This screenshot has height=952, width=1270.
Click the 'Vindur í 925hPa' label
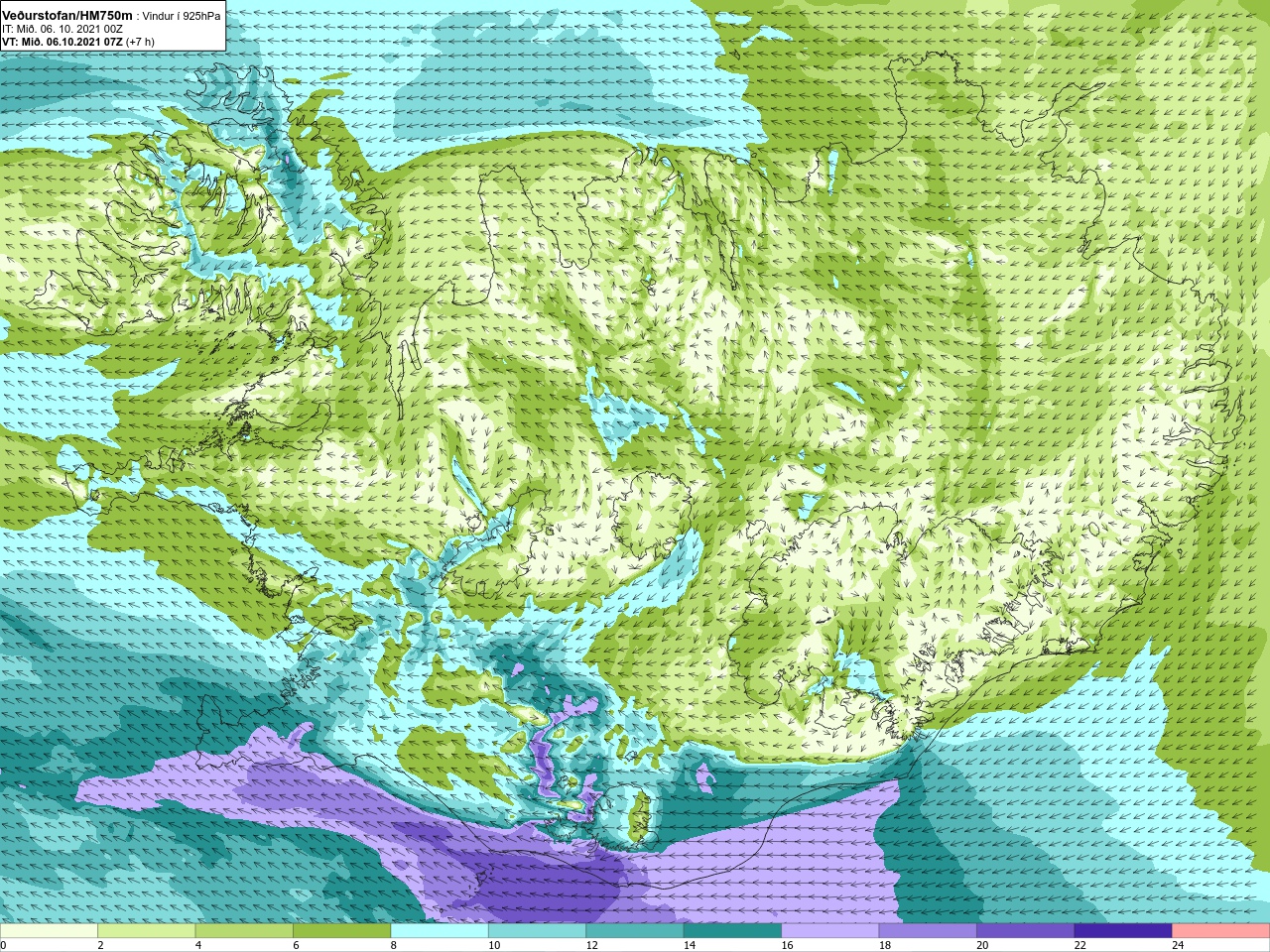click(x=183, y=17)
